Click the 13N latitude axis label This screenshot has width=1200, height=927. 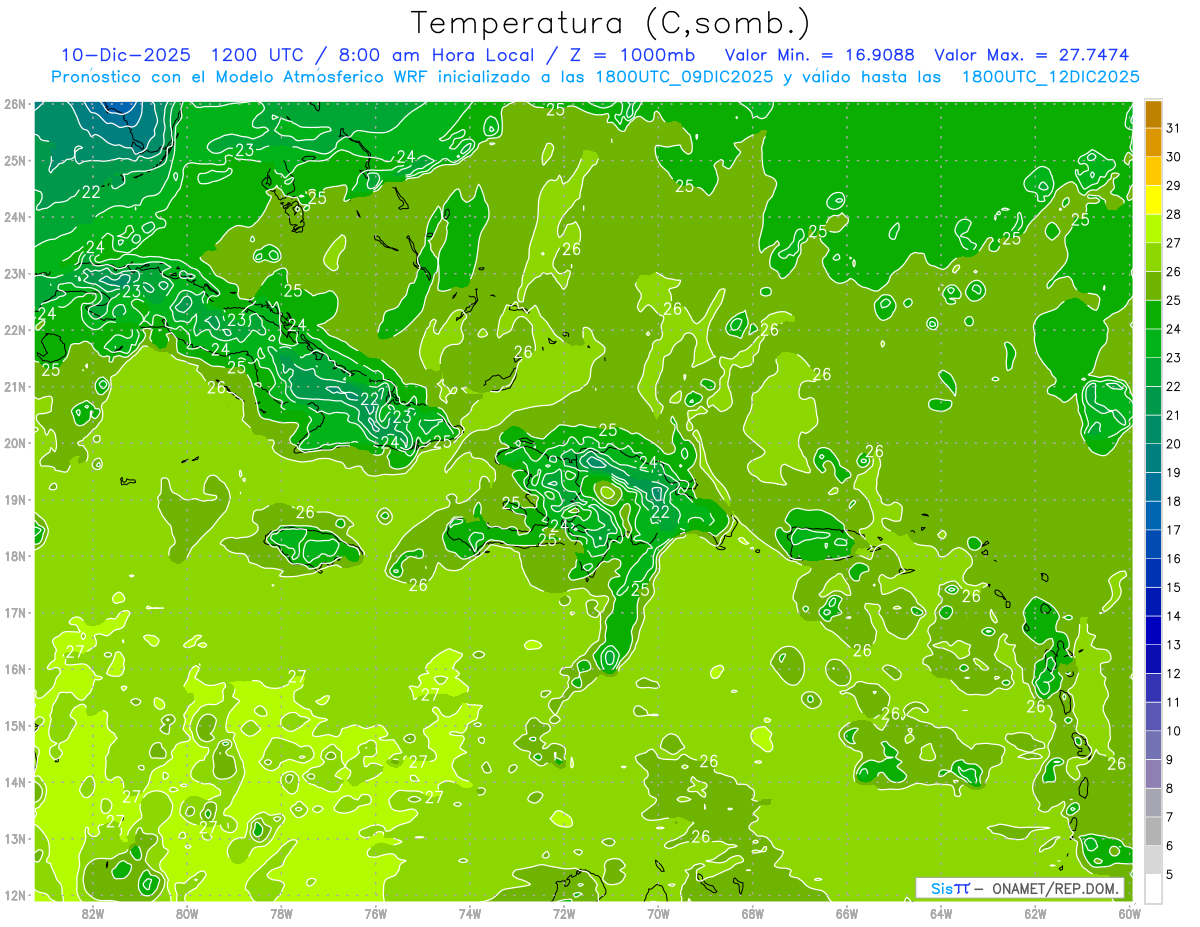[16, 838]
